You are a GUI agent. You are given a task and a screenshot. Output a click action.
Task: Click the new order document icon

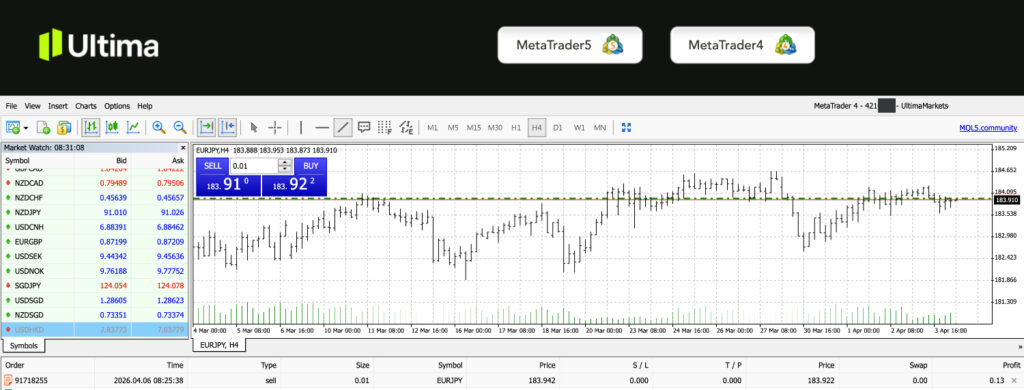click(43, 127)
